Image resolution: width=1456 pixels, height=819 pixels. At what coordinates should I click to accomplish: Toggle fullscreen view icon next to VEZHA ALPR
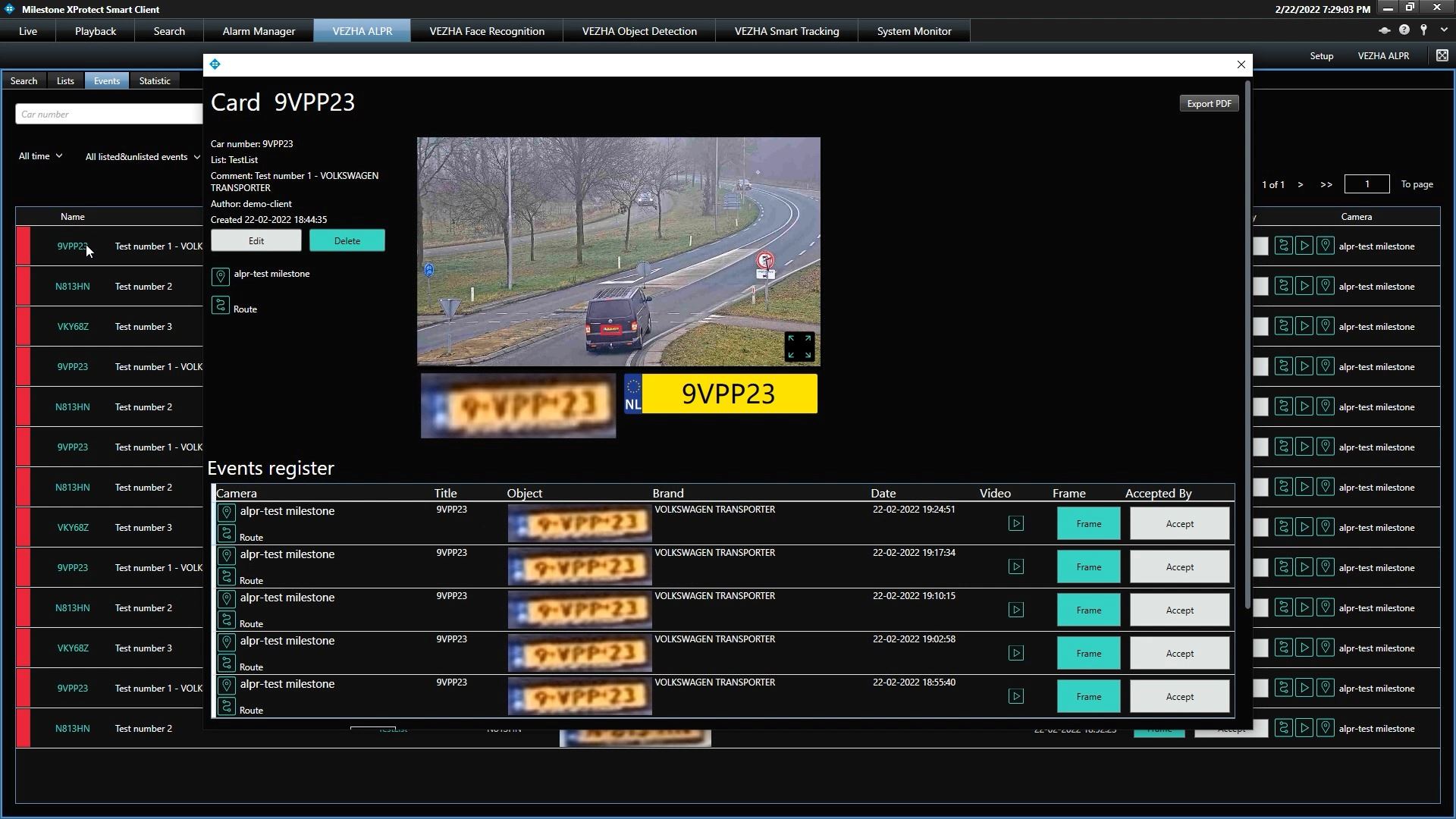[x=1442, y=55]
